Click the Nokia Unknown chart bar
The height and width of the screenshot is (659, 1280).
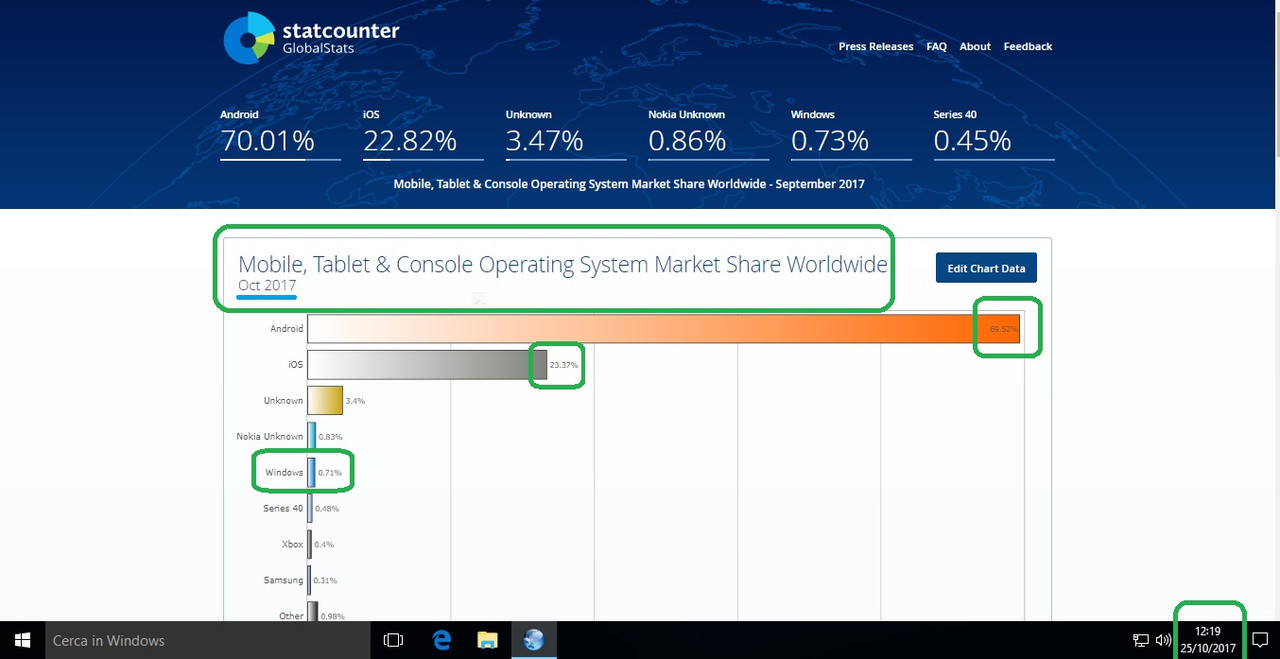(x=312, y=436)
